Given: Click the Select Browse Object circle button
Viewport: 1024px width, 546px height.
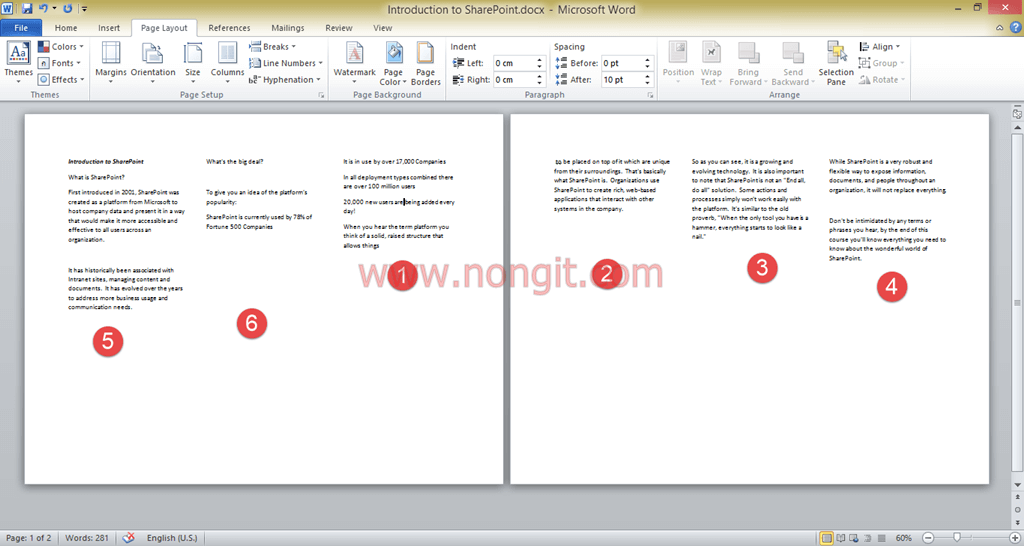Looking at the screenshot, I should coord(1017,509).
